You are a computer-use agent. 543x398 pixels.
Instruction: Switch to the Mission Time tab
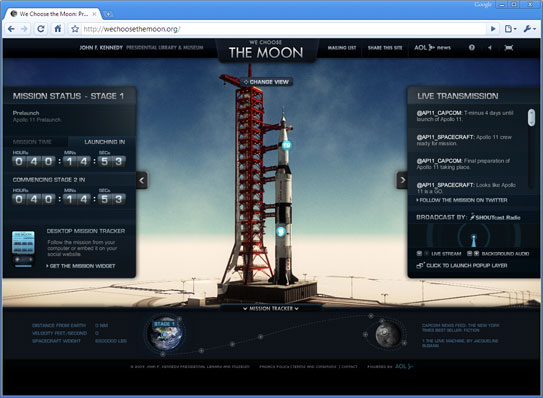tap(32, 142)
